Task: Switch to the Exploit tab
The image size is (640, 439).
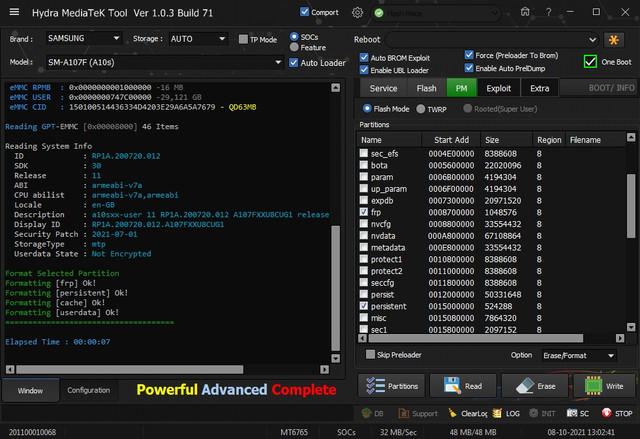Action: pos(497,88)
